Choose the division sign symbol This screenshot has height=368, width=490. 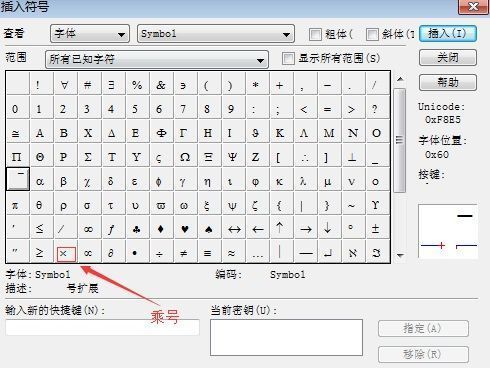pos(159,254)
